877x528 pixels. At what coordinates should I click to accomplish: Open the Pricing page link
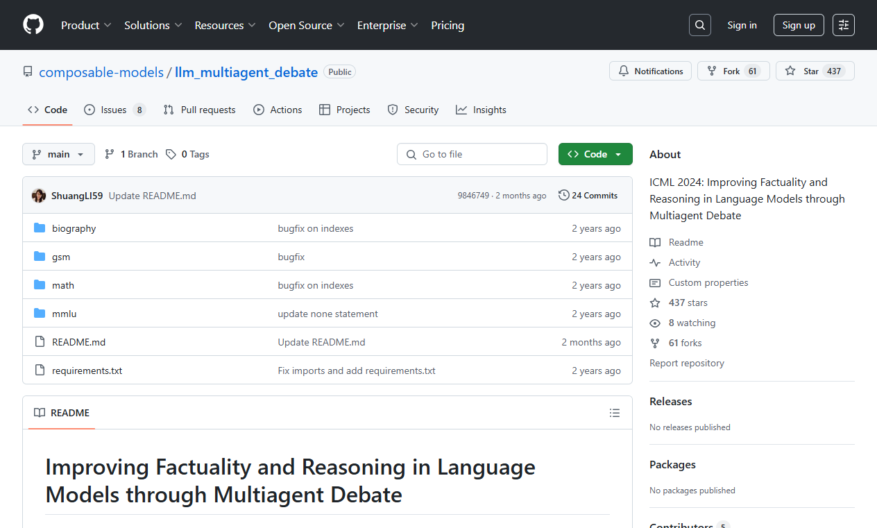(x=447, y=25)
